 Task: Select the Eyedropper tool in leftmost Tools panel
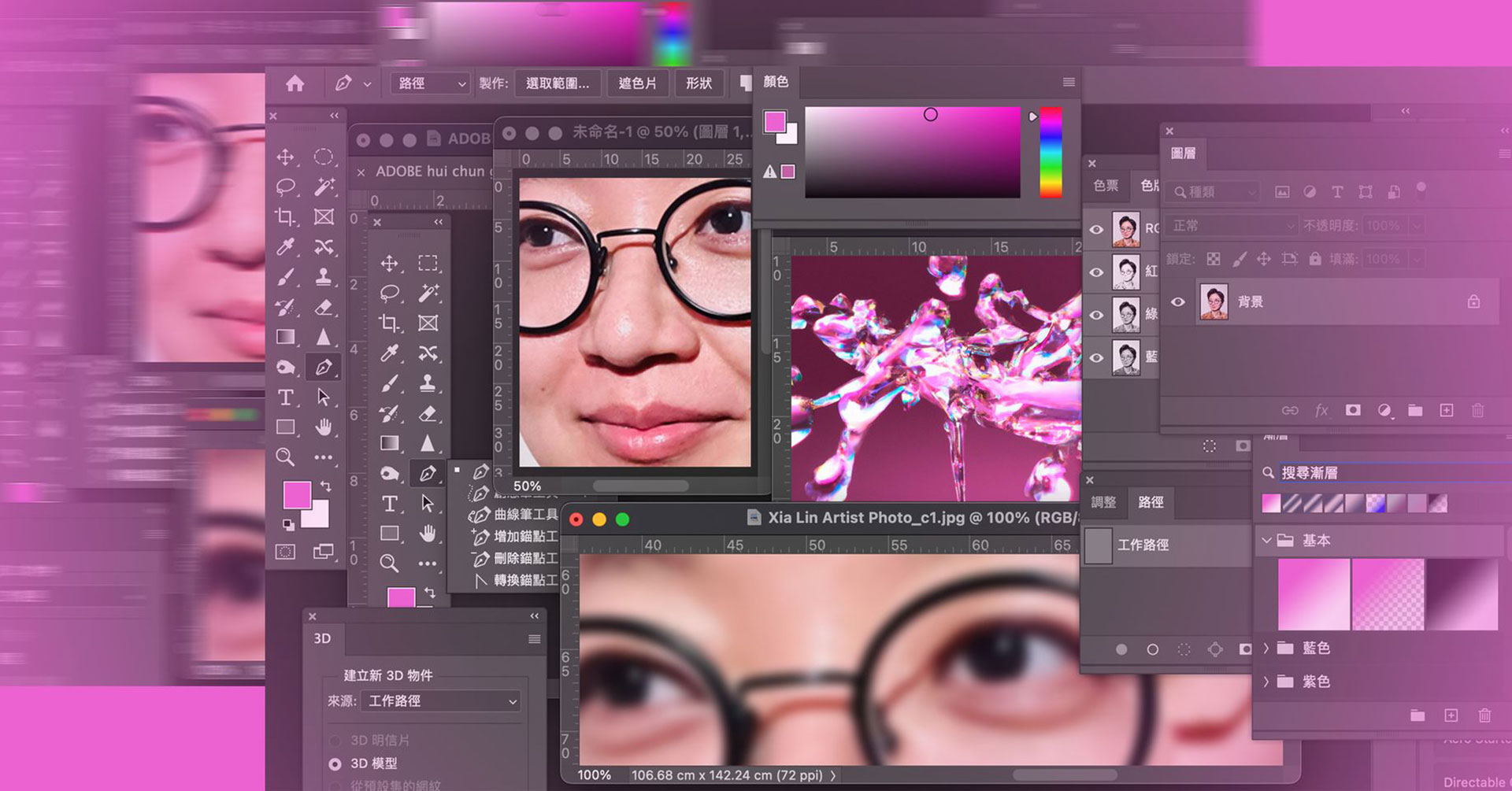[285, 247]
